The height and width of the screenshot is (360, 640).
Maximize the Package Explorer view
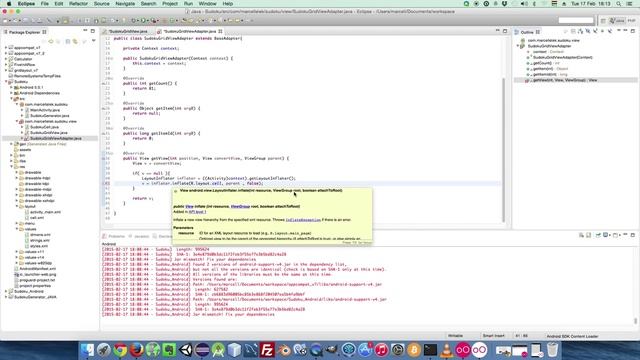tap(93, 31)
